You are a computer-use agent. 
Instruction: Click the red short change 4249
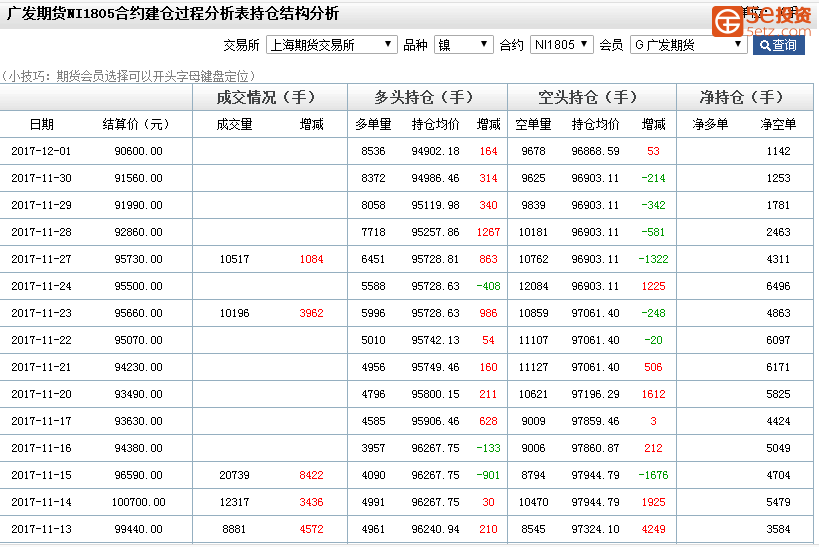tap(653, 529)
